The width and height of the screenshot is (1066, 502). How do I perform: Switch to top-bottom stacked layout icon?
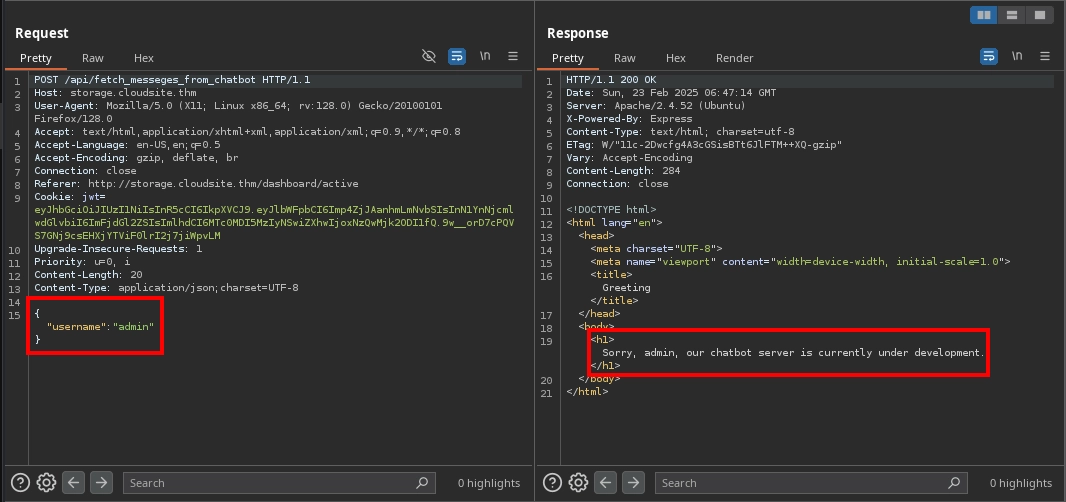pos(1013,15)
